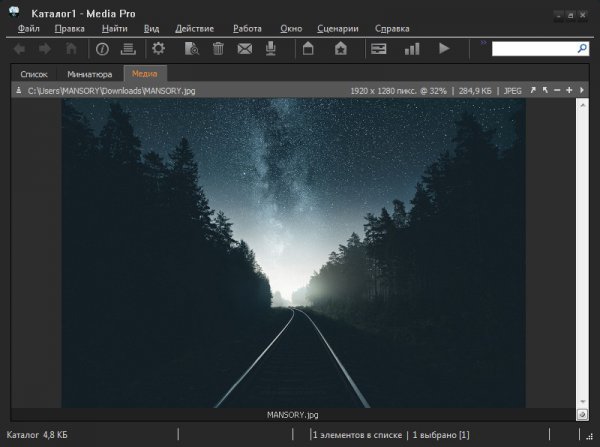Expand toolbar overflow chevron beside search

click(x=484, y=44)
